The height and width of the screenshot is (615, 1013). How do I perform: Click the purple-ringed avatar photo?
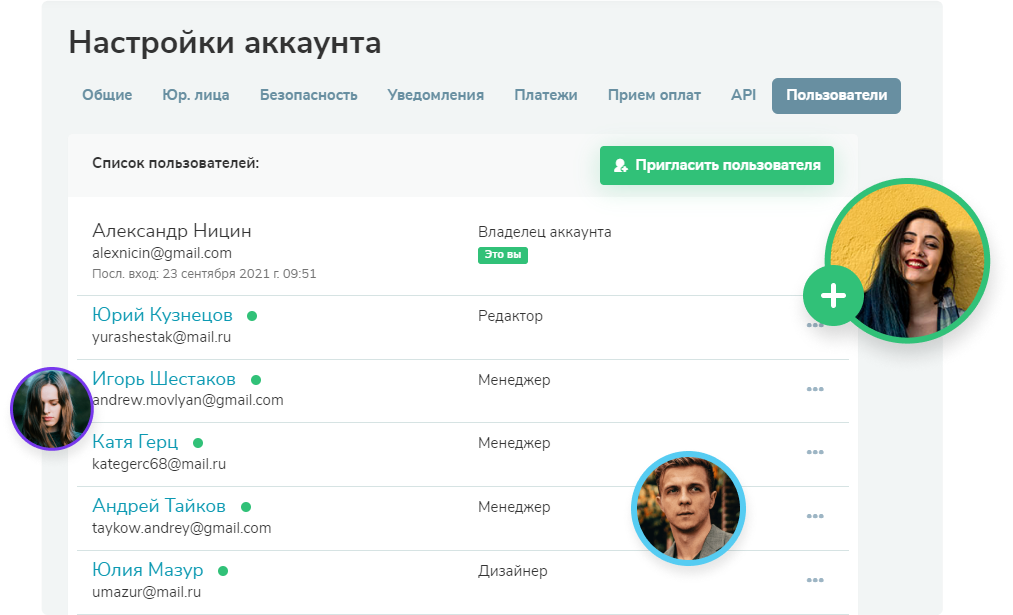pos(51,408)
